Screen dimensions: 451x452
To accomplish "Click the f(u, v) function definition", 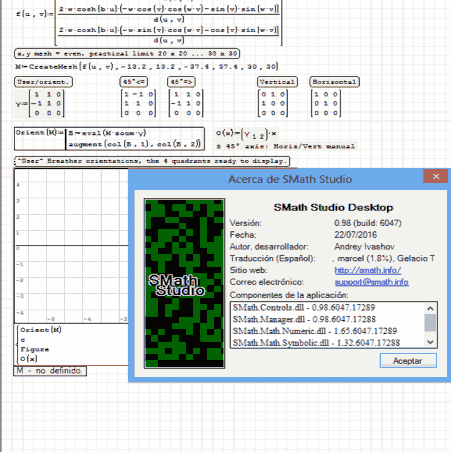I will click(x=149, y=23).
